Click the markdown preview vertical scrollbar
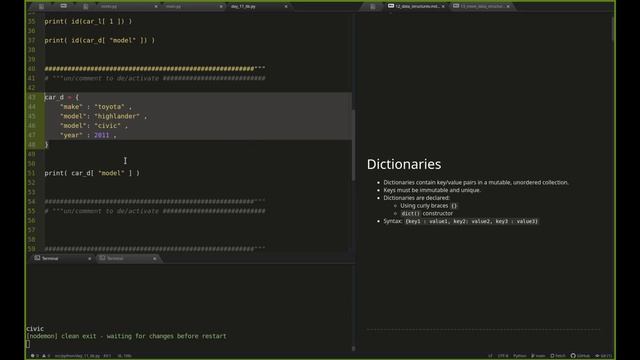The image size is (640, 360). [x=613, y=29]
